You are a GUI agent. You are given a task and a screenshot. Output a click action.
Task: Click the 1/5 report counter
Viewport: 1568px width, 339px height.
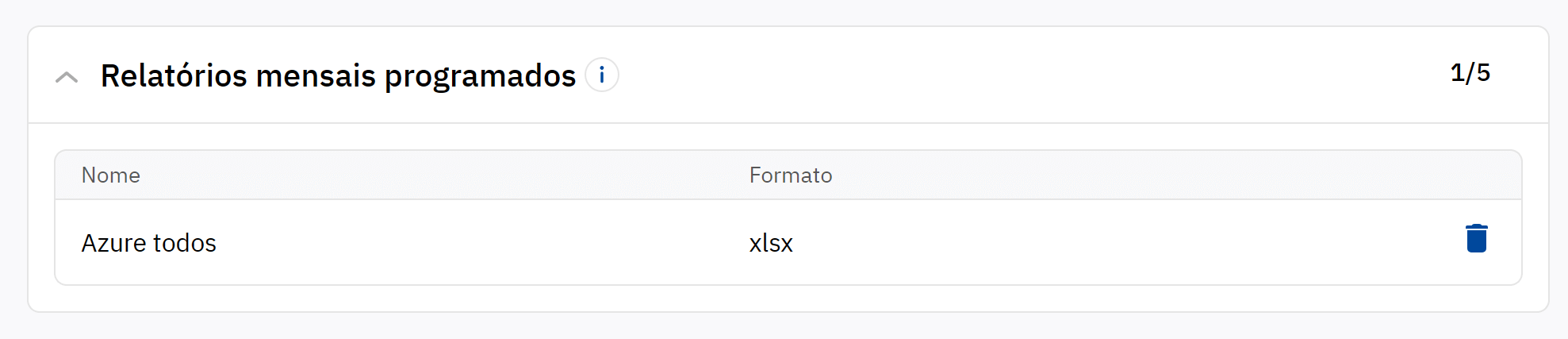1470,73
